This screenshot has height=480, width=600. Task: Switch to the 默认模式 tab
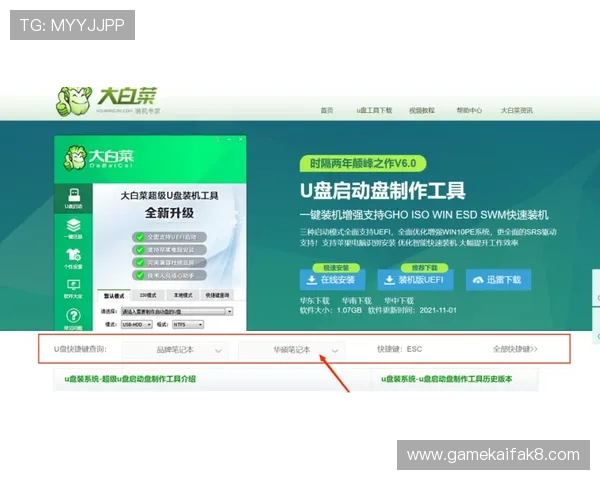tap(114, 296)
